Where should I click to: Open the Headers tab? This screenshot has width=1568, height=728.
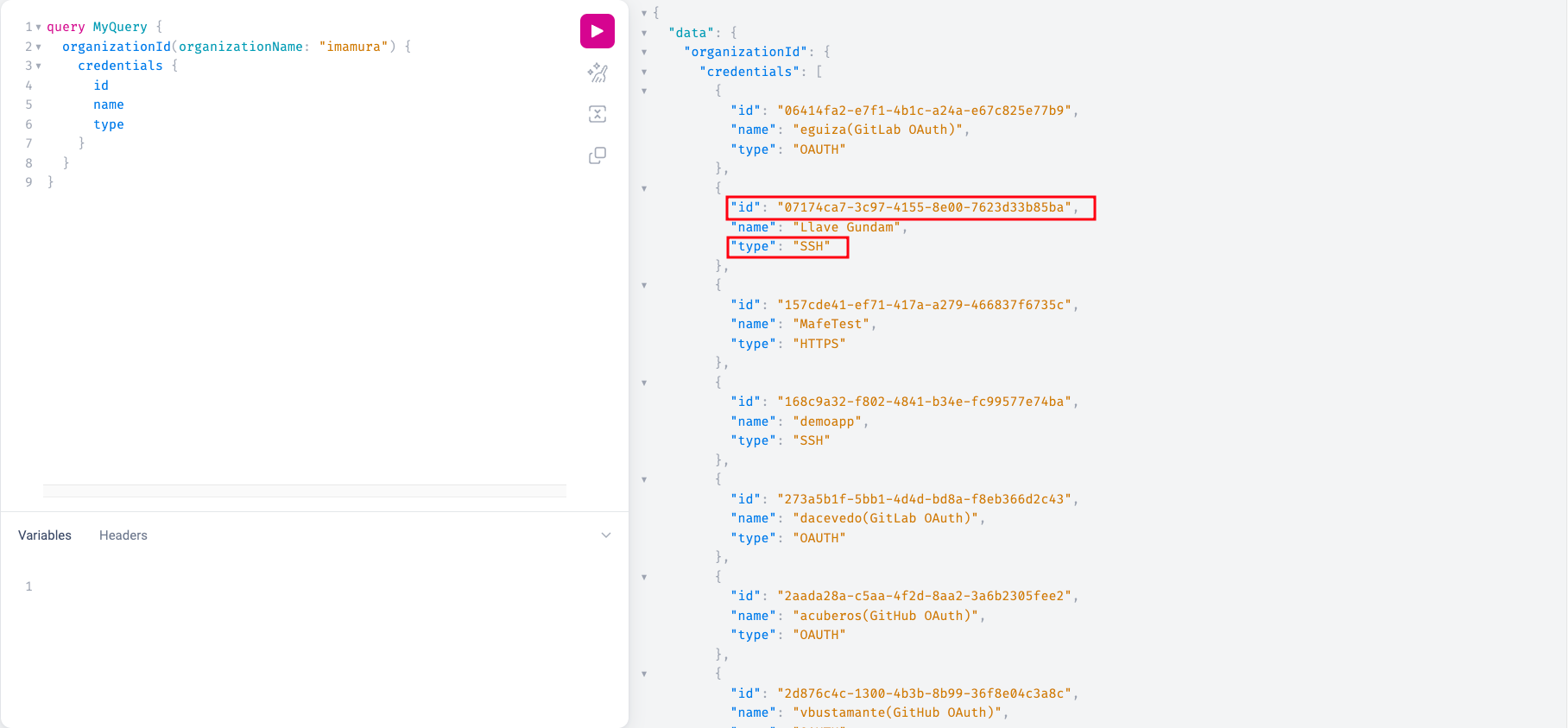pos(123,535)
